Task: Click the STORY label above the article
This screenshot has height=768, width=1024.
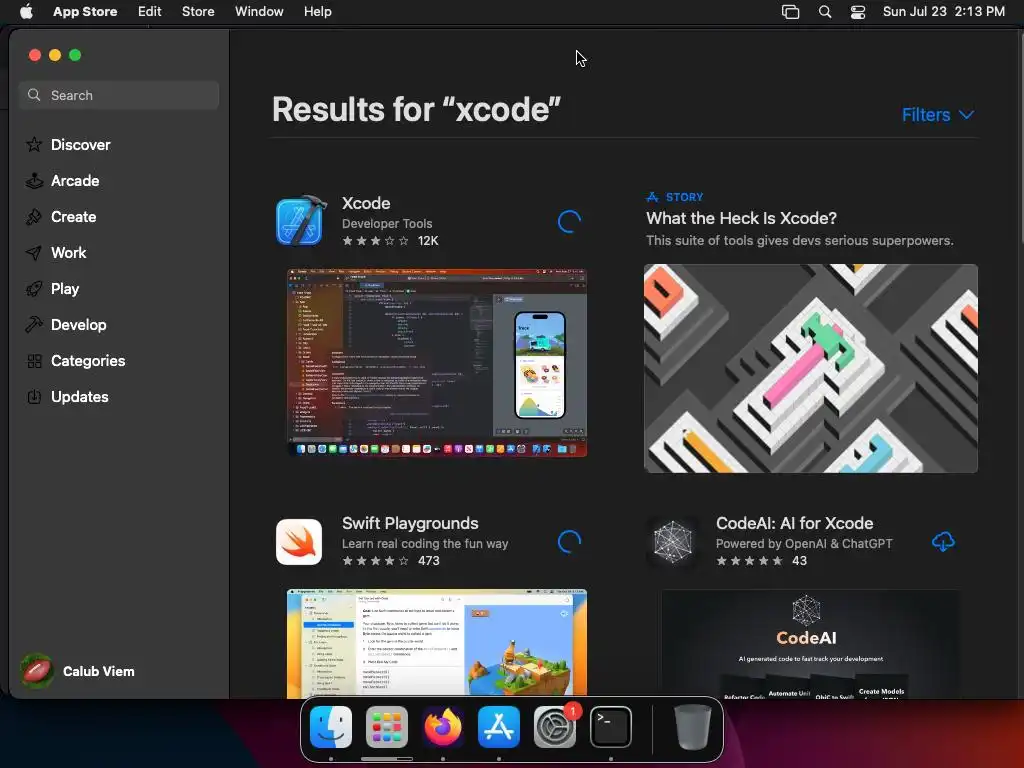Action: click(x=684, y=197)
